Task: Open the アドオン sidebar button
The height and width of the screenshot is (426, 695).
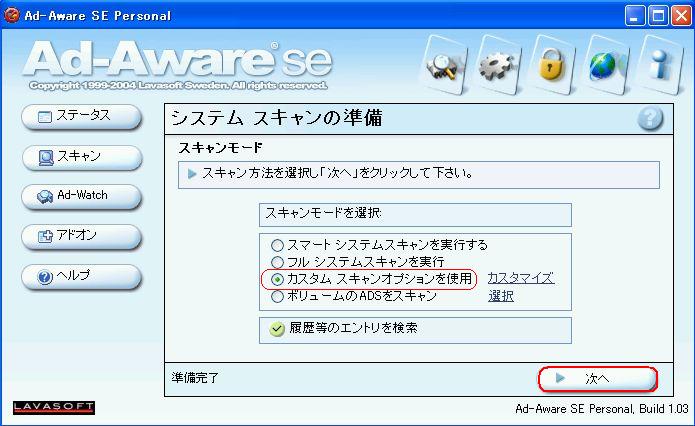Action: [82, 236]
